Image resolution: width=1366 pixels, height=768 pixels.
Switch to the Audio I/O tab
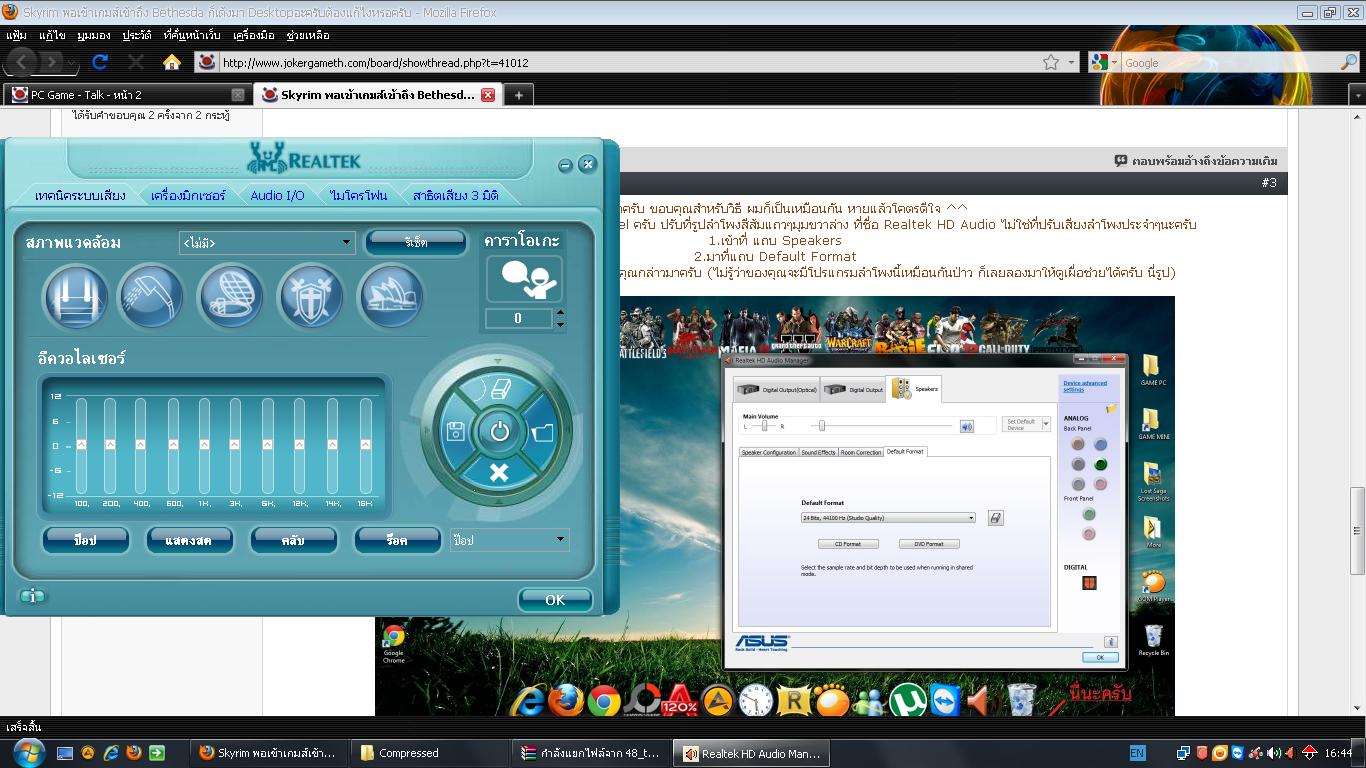pos(277,195)
